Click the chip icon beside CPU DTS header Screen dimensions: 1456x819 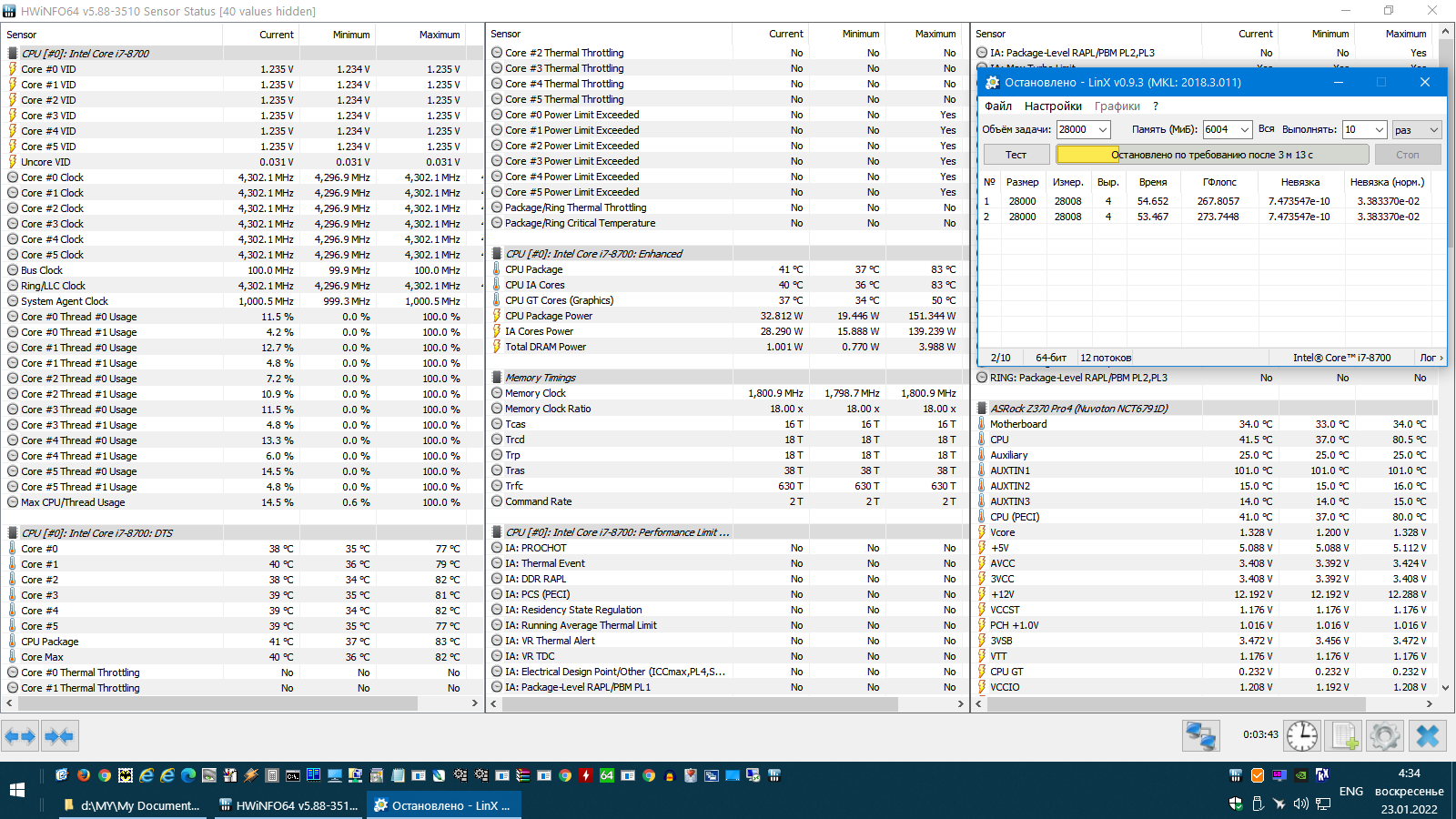tap(13, 533)
